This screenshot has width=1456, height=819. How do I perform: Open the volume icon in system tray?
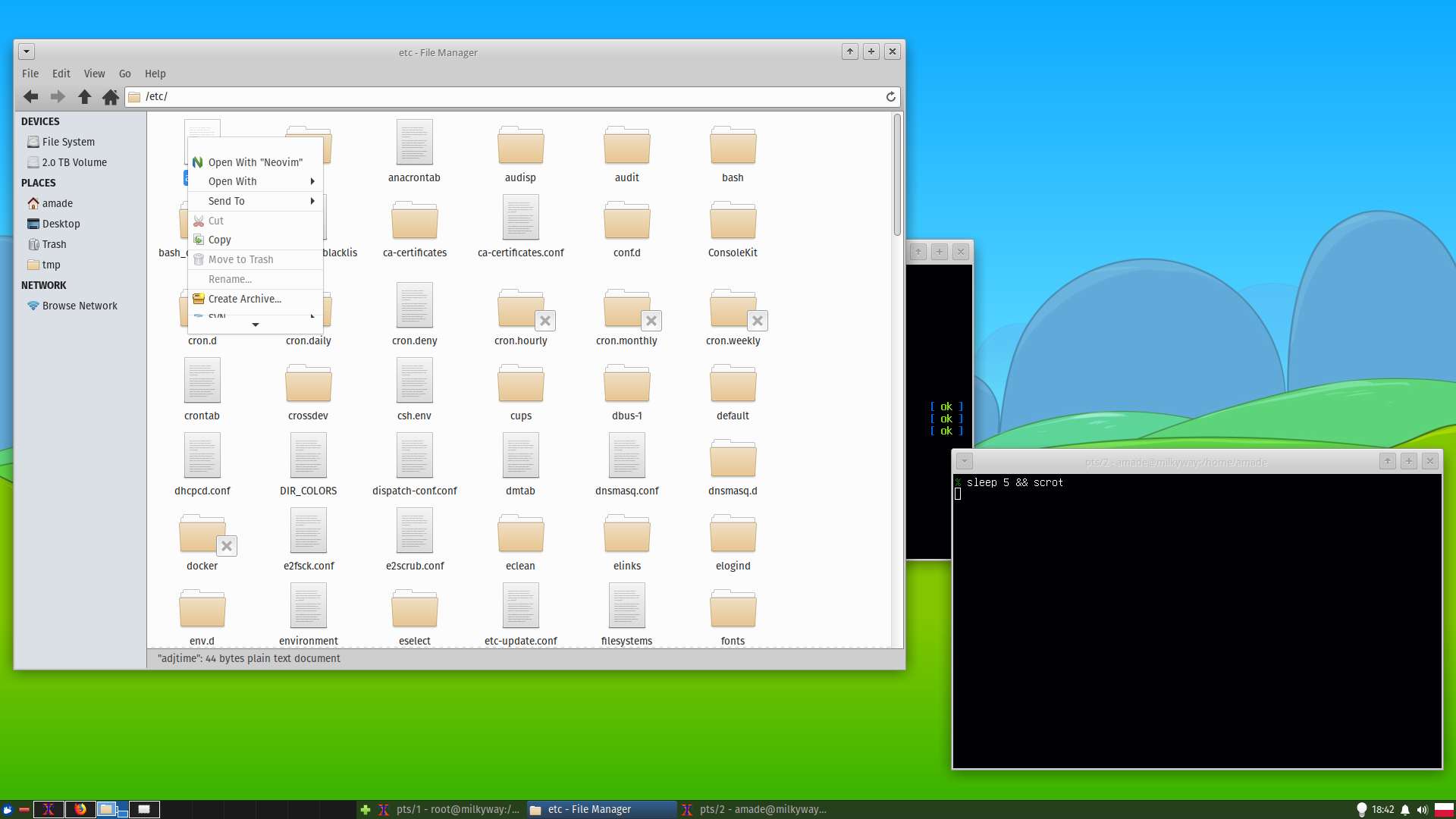point(1422,809)
